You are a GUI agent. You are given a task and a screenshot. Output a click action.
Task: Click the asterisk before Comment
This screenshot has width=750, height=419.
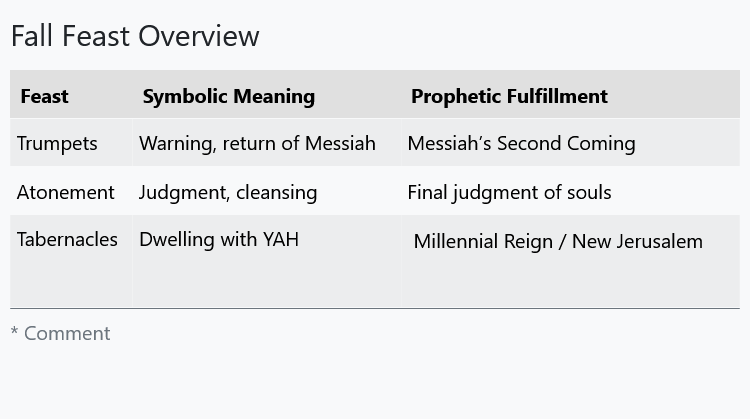tap(14, 331)
